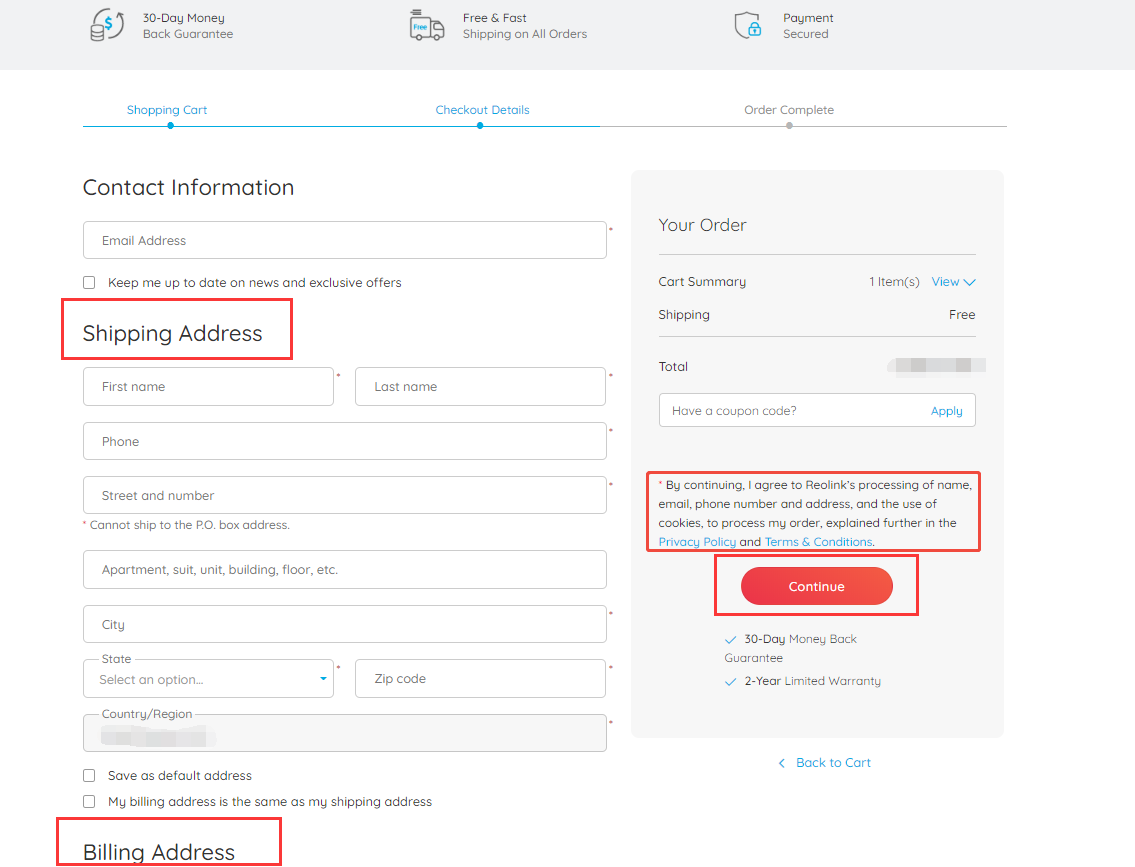Click the money back guarantee icon
This screenshot has width=1135, height=867.
tap(107, 26)
